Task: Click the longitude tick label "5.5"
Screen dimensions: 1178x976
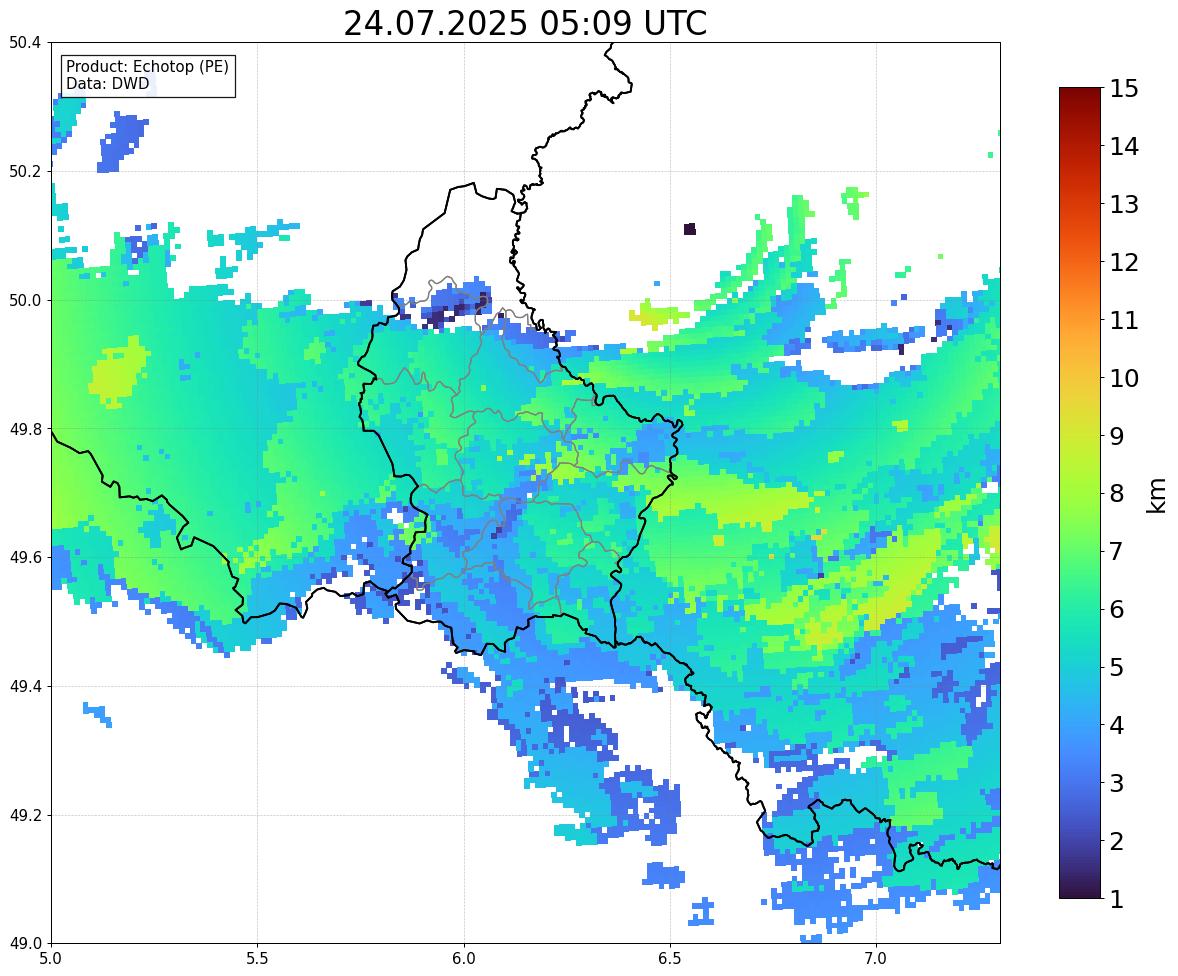Action: (x=257, y=959)
